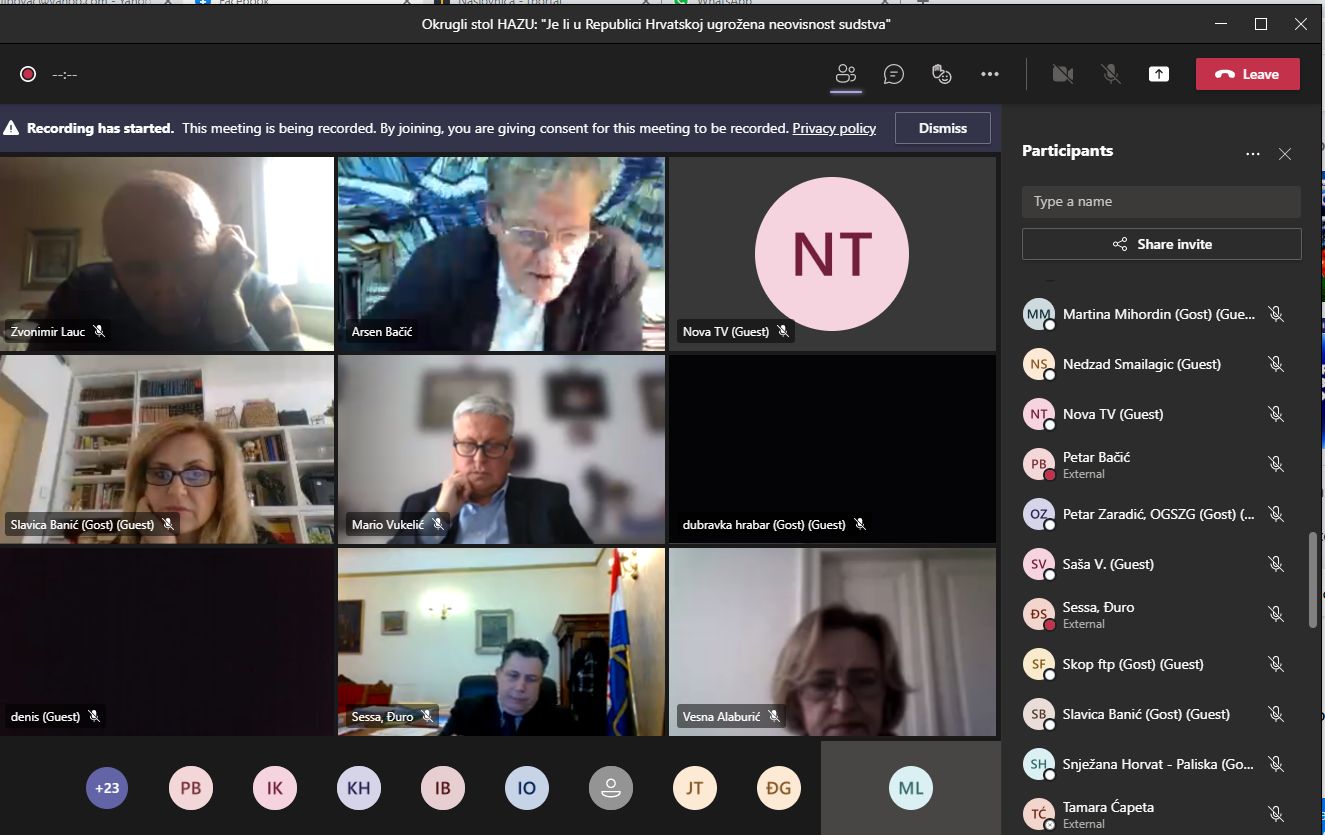This screenshot has width=1325, height=835.
Task: Select Nedzad Smailagic (Guest) name in list
Action: pos(1142,364)
